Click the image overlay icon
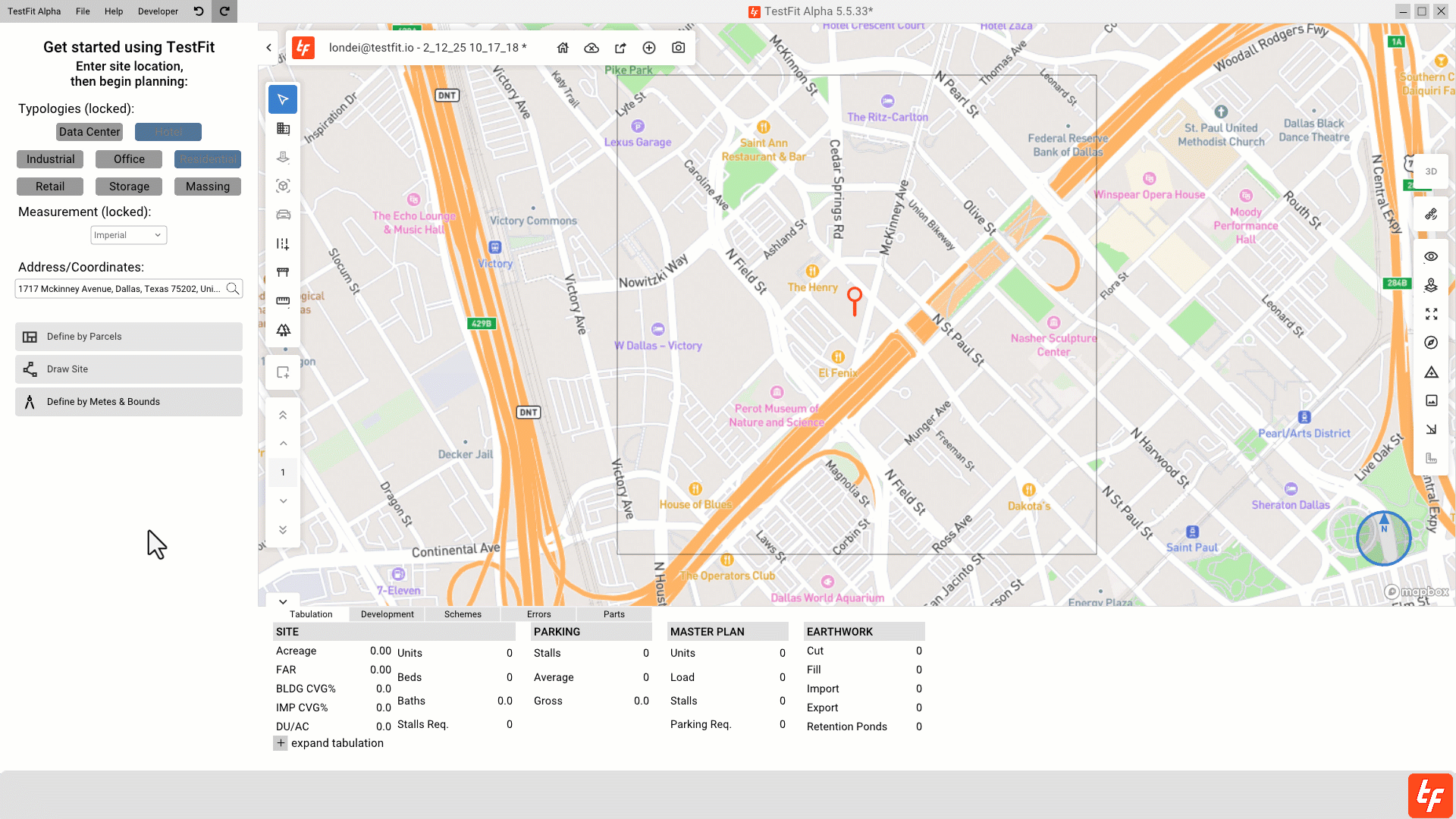The height and width of the screenshot is (819, 1456). [x=1431, y=400]
